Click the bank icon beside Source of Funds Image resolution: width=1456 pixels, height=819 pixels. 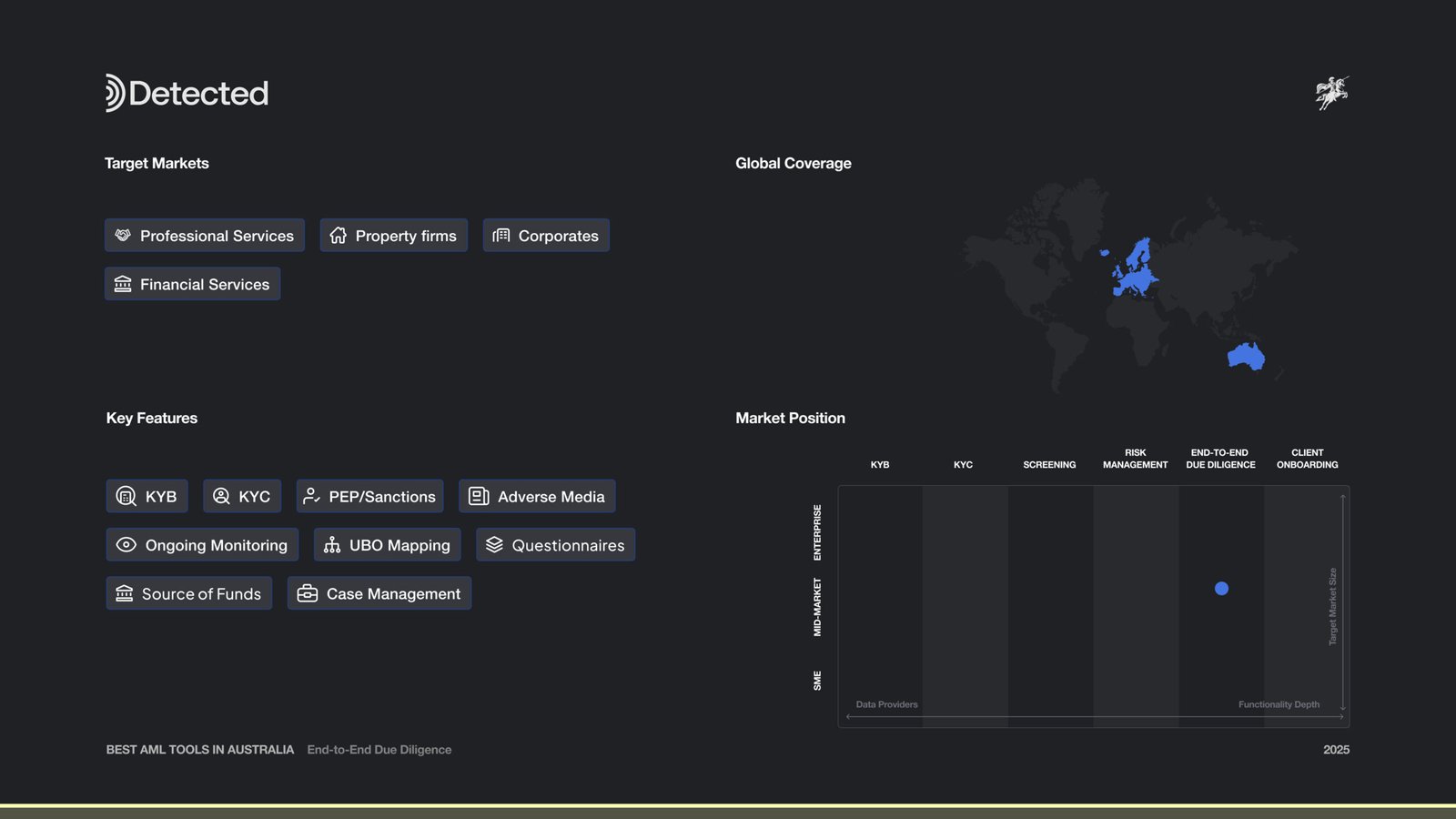click(125, 593)
